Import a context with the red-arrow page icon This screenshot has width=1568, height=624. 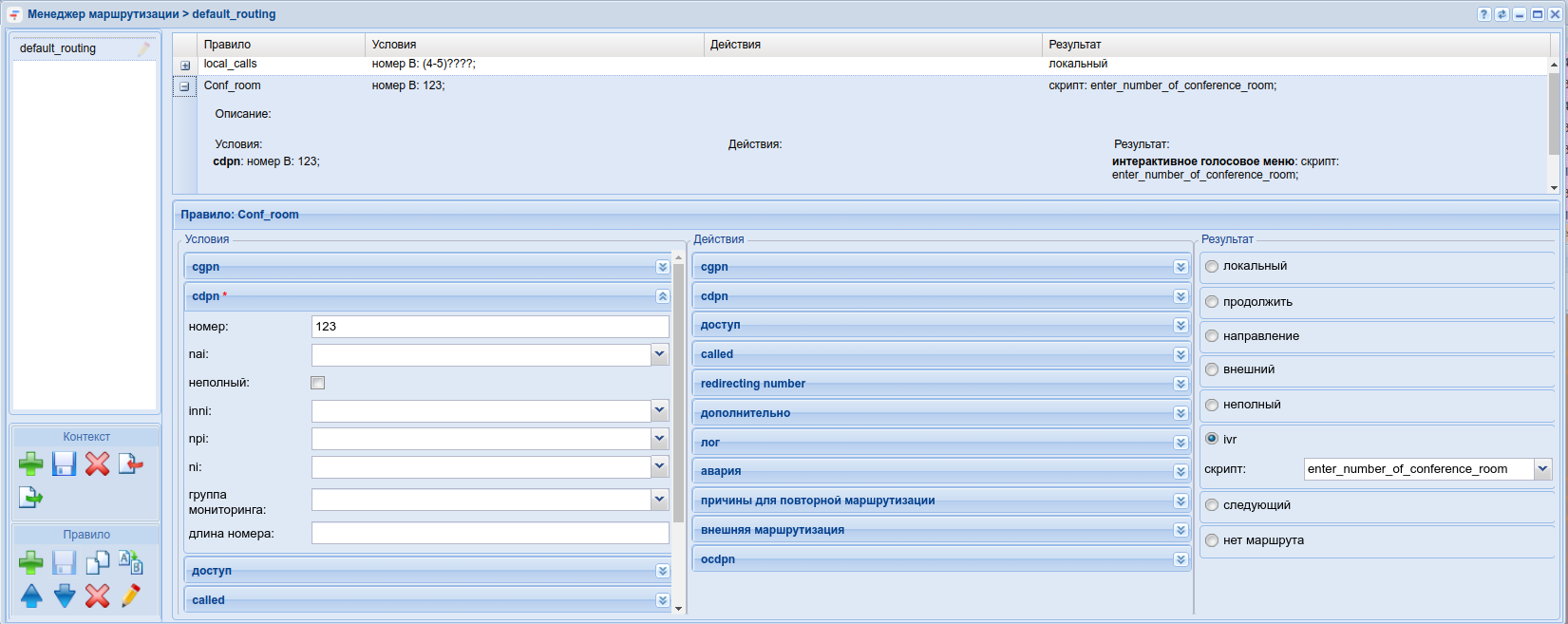click(x=130, y=463)
